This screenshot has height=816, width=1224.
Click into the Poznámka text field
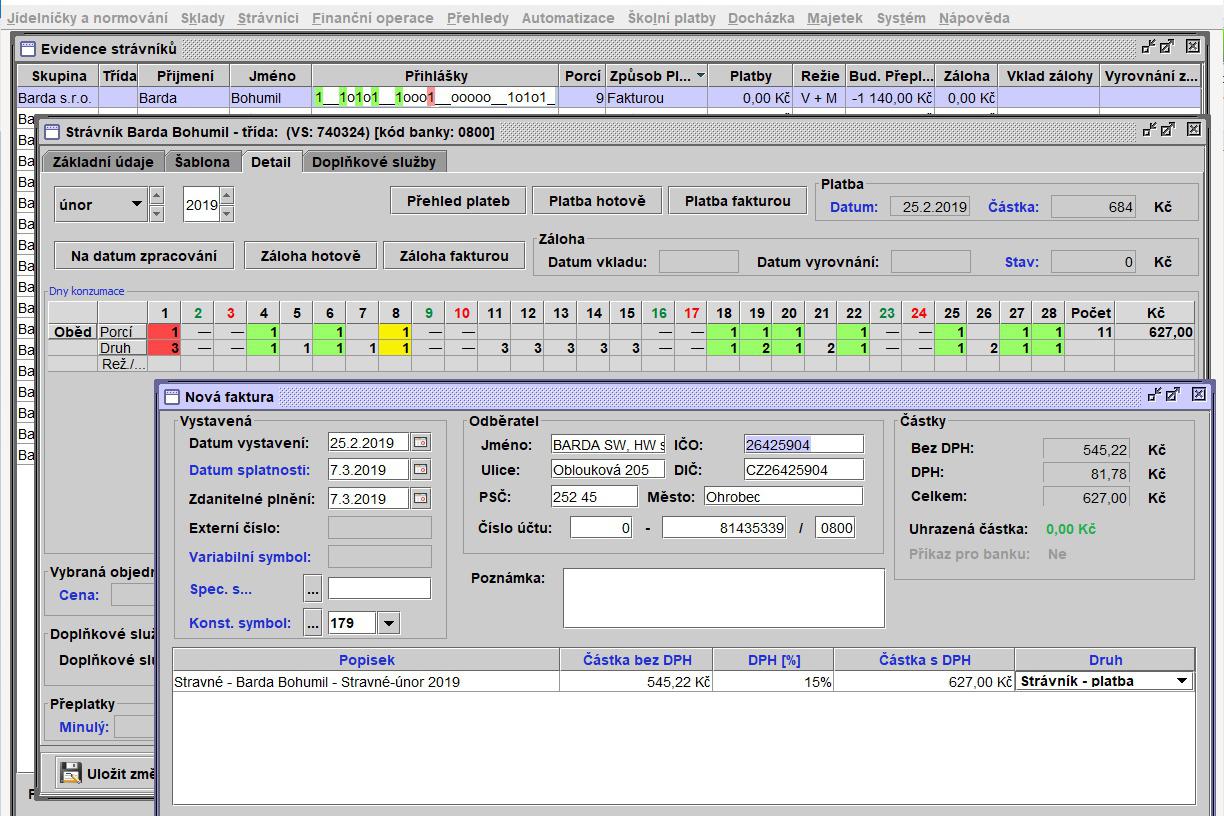tap(723, 597)
